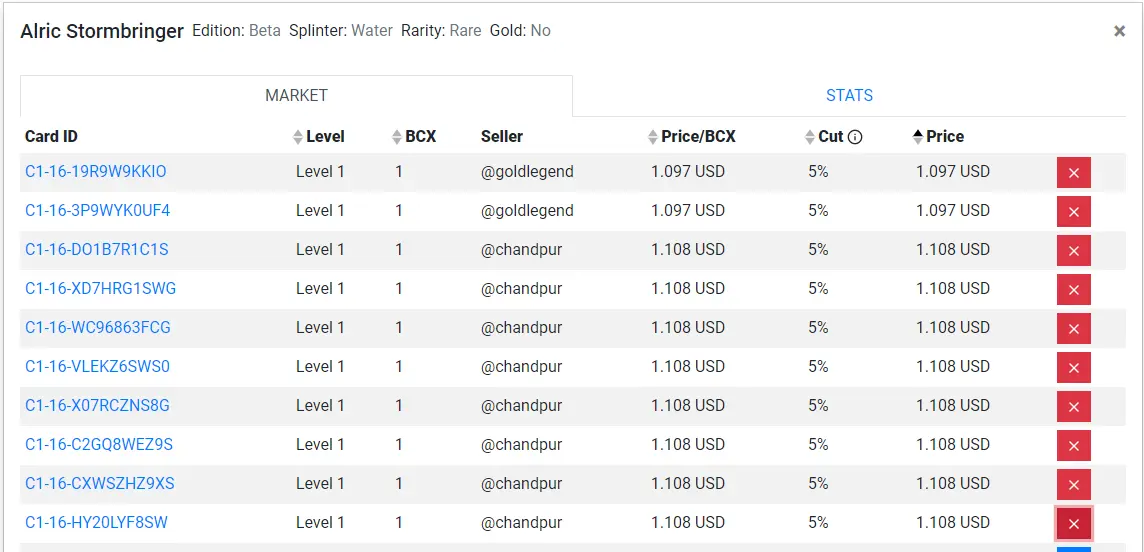1144x552 pixels.
Task: Remove listing C1-16-HY20LYF8SW with red X
Action: pyautogui.click(x=1073, y=524)
